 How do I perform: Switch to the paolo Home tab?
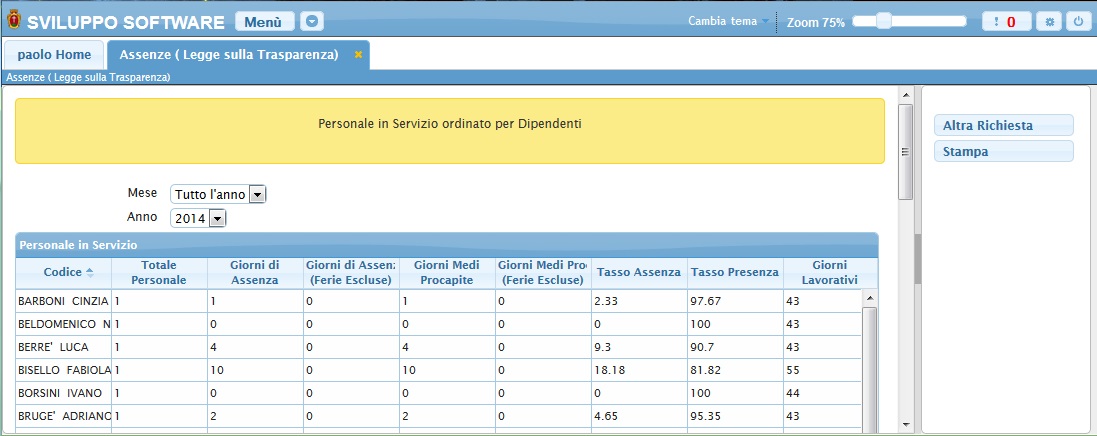(54, 55)
